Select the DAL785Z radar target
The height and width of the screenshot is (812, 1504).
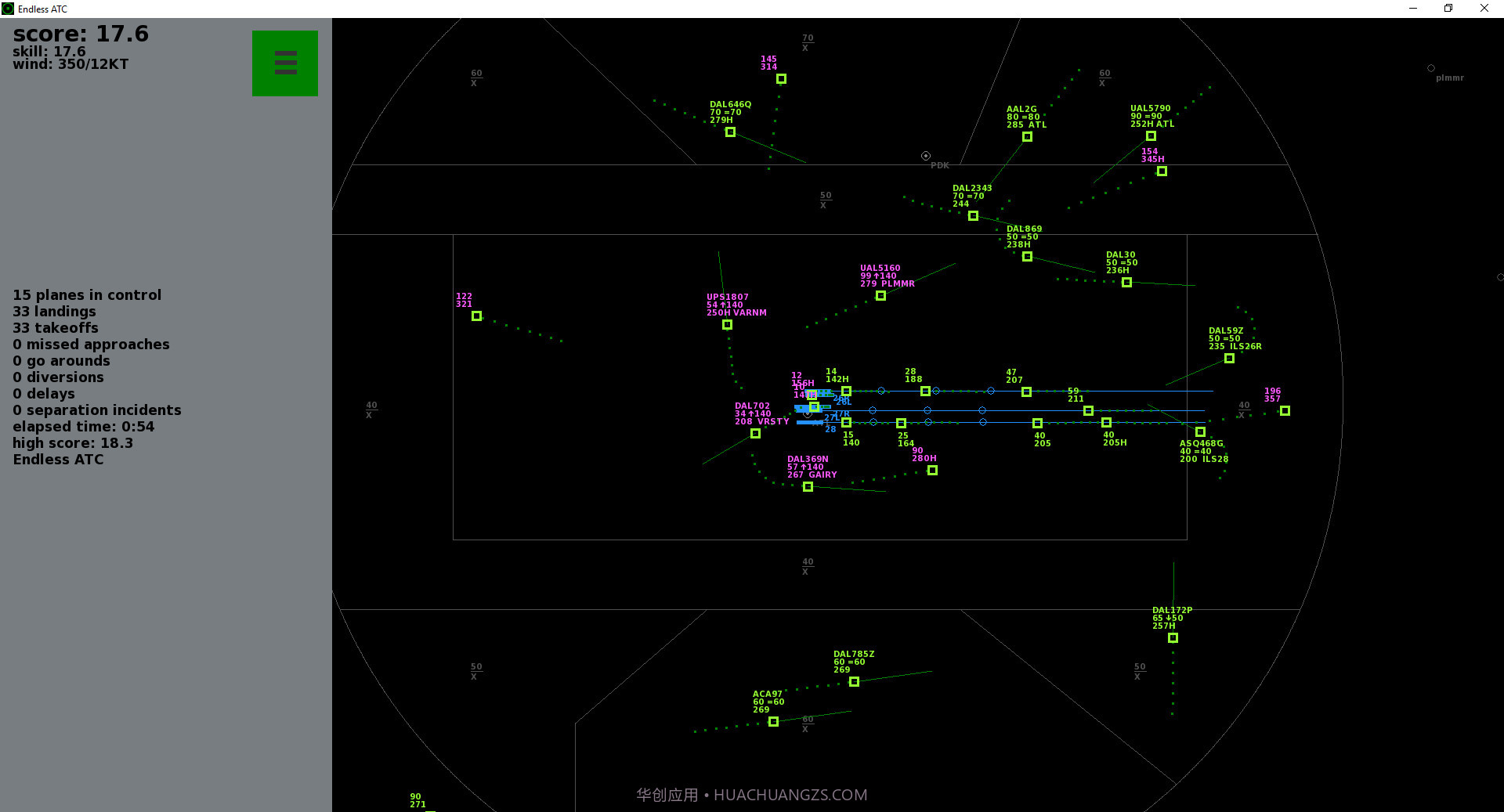pos(854,682)
